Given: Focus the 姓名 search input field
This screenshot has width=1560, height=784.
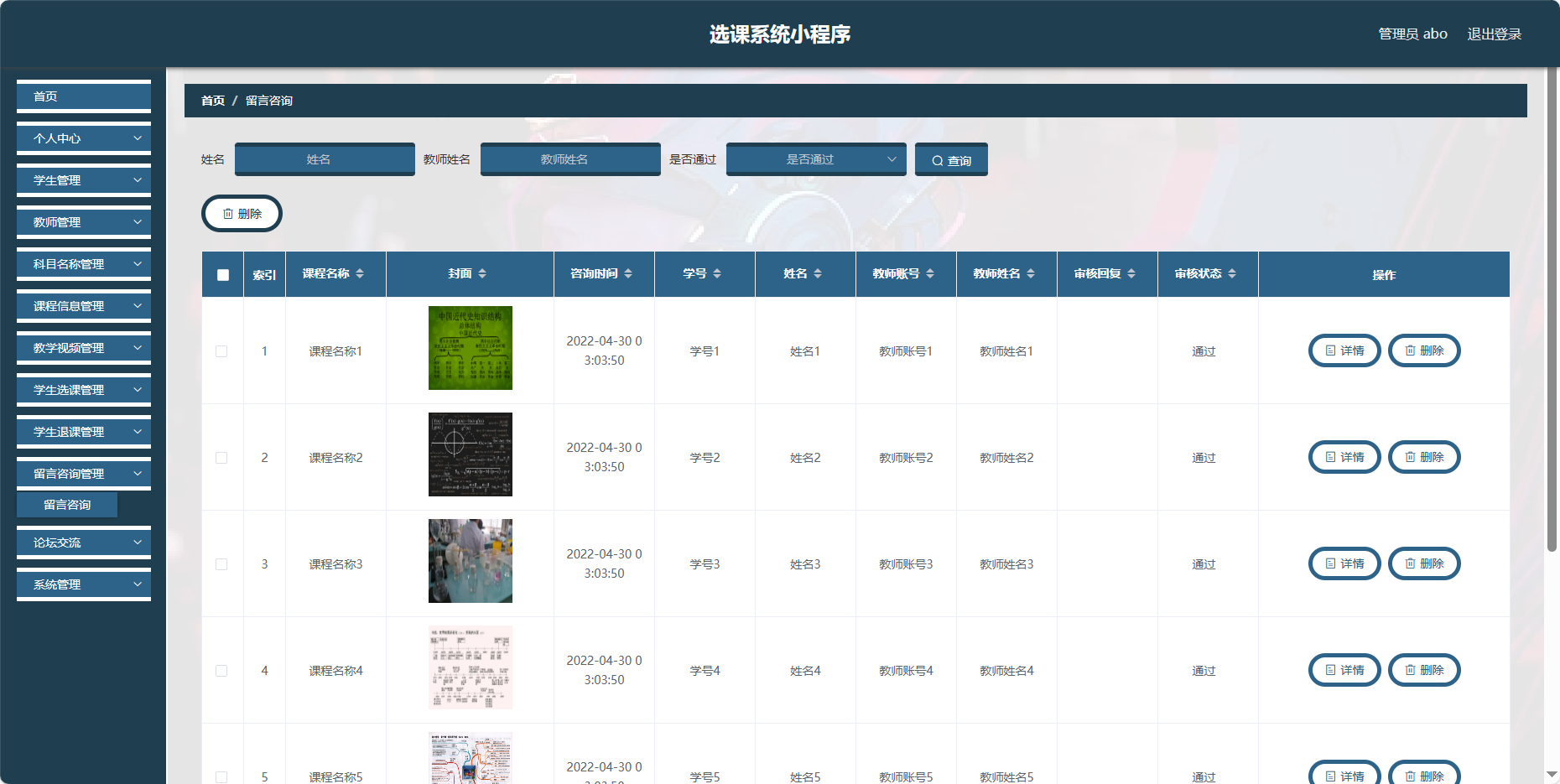Looking at the screenshot, I should [325, 159].
